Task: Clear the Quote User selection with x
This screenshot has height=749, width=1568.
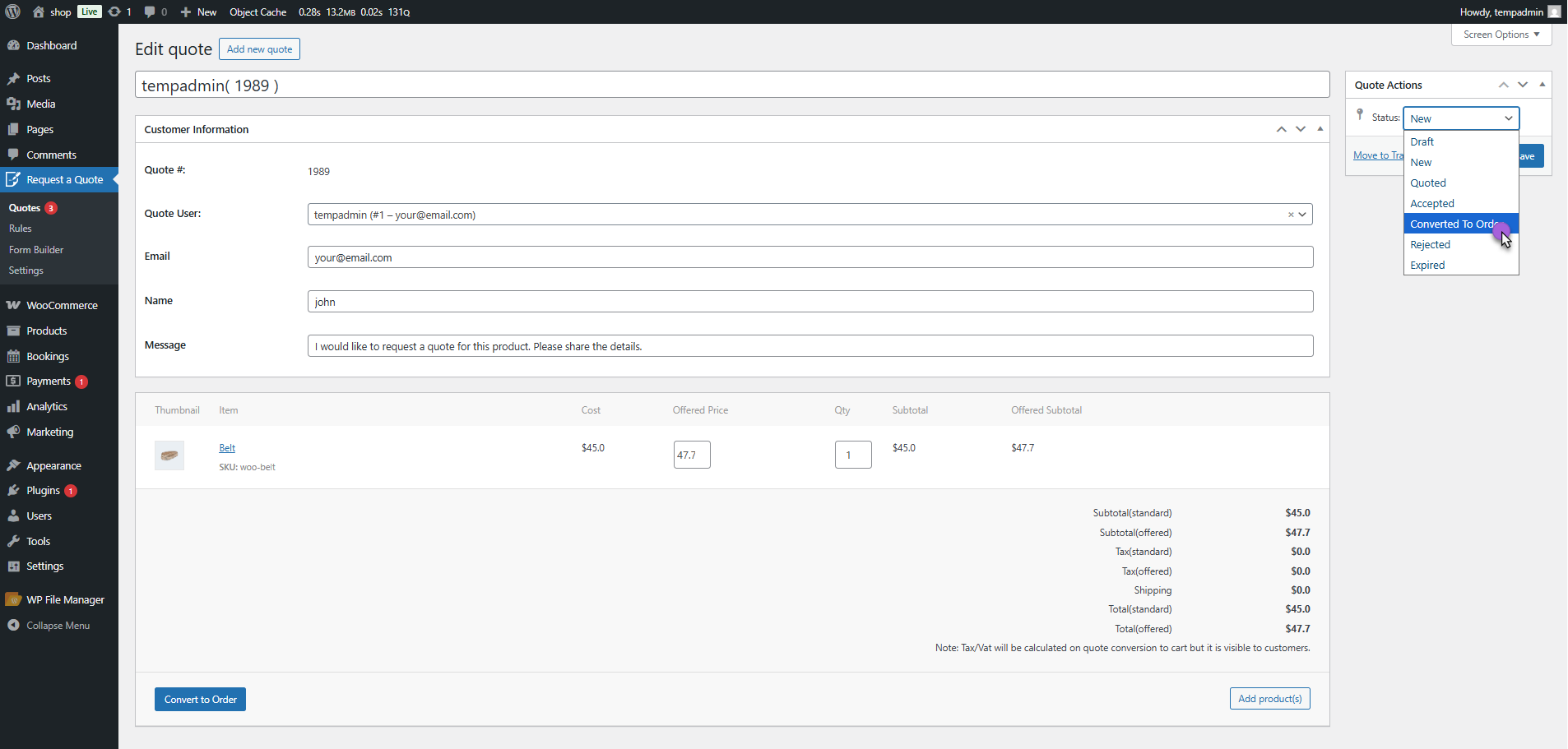Action: point(1290,215)
